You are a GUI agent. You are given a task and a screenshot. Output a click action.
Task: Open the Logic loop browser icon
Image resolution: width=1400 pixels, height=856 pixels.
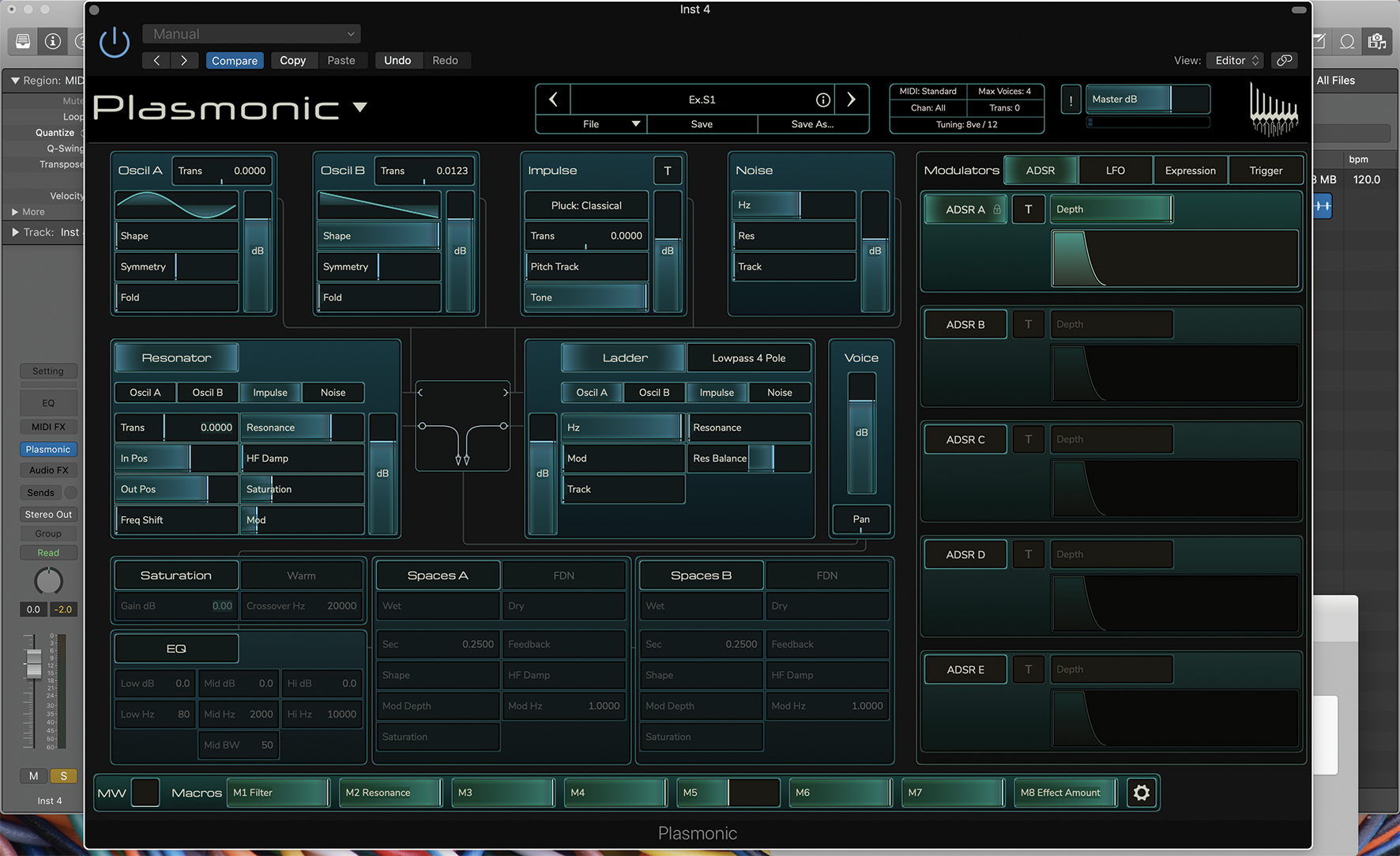[1347, 41]
